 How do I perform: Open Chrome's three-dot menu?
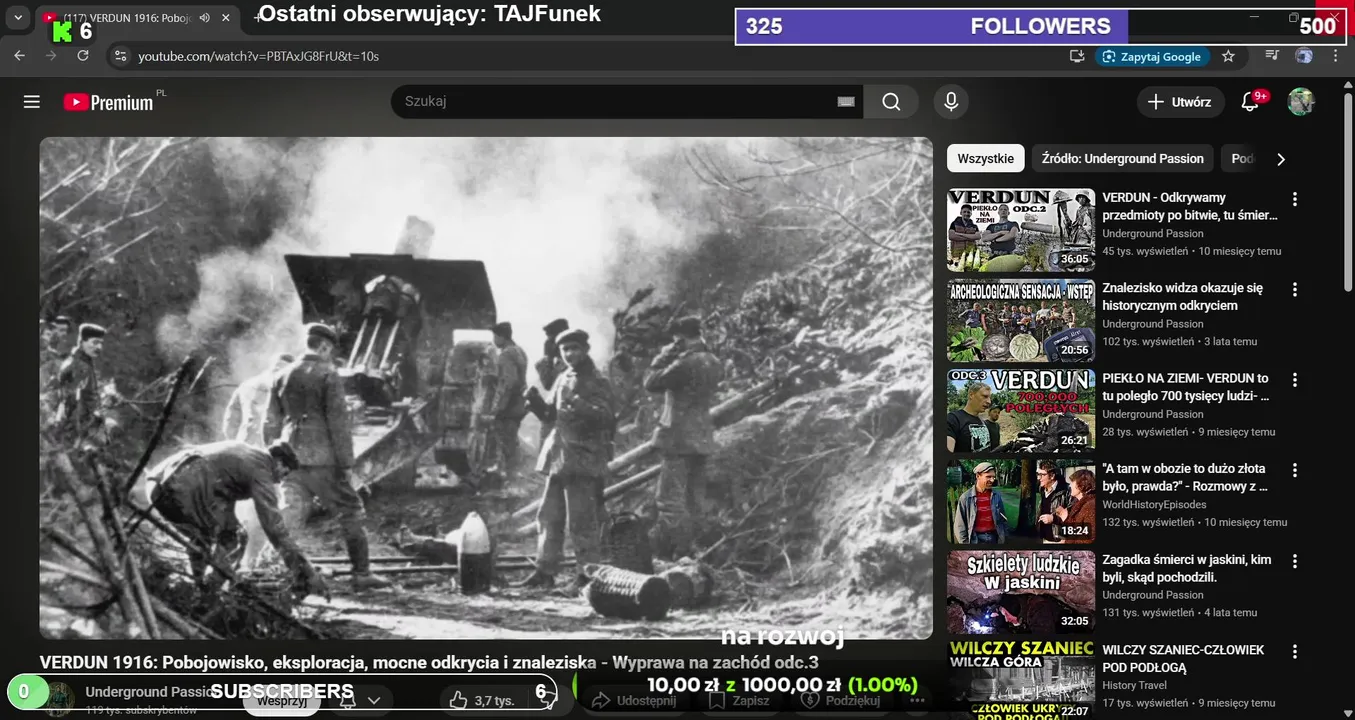[1336, 56]
